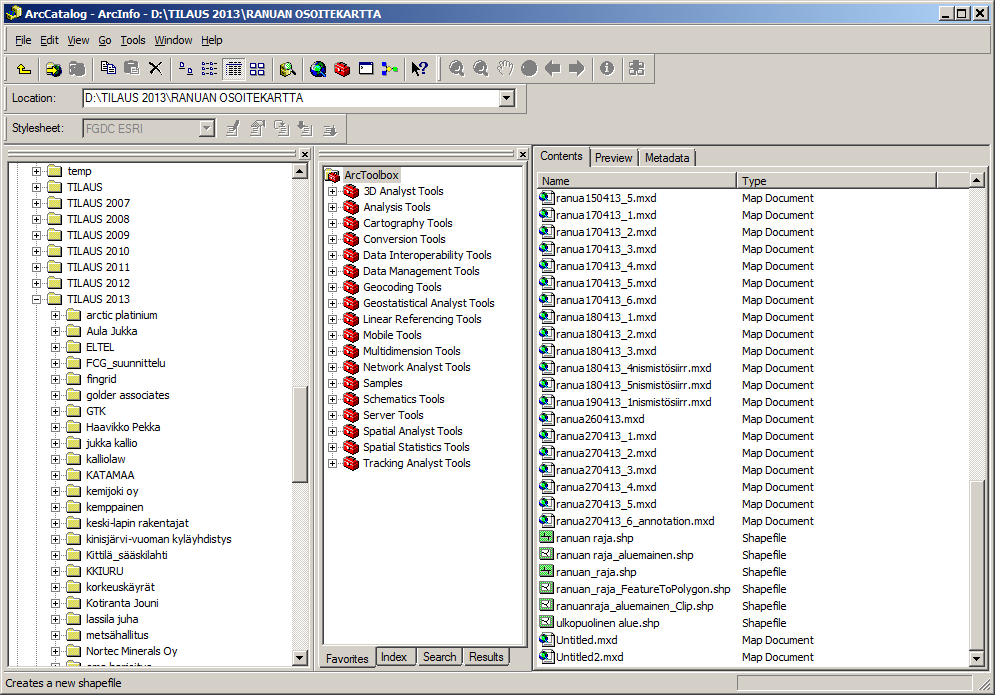
Task: Select the Zoom In tool
Action: [x=456, y=69]
